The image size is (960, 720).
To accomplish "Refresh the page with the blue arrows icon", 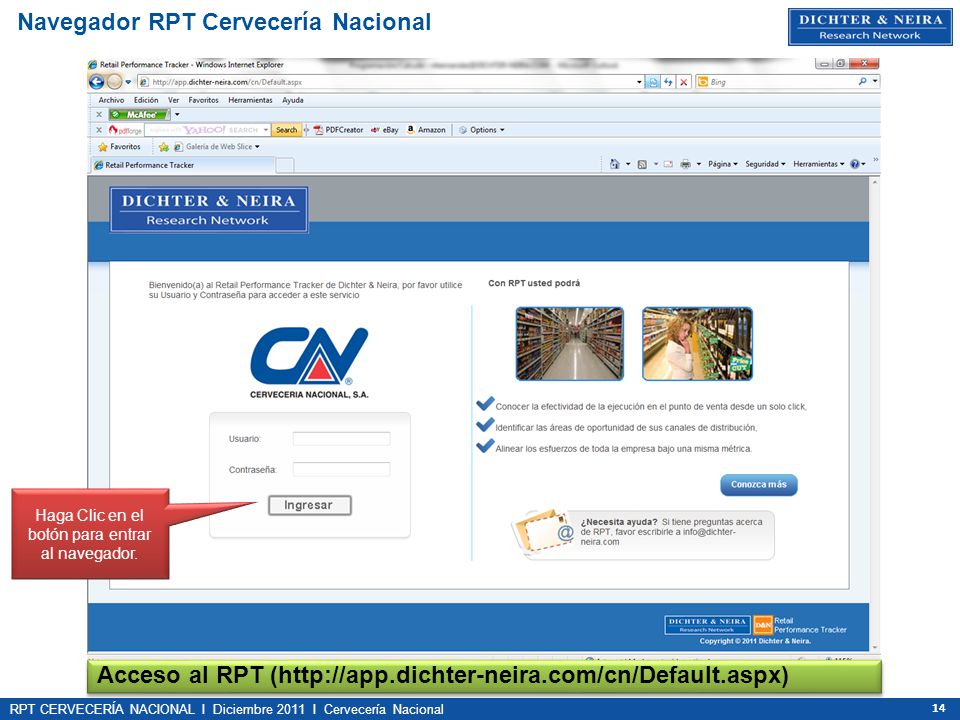I will [668, 81].
